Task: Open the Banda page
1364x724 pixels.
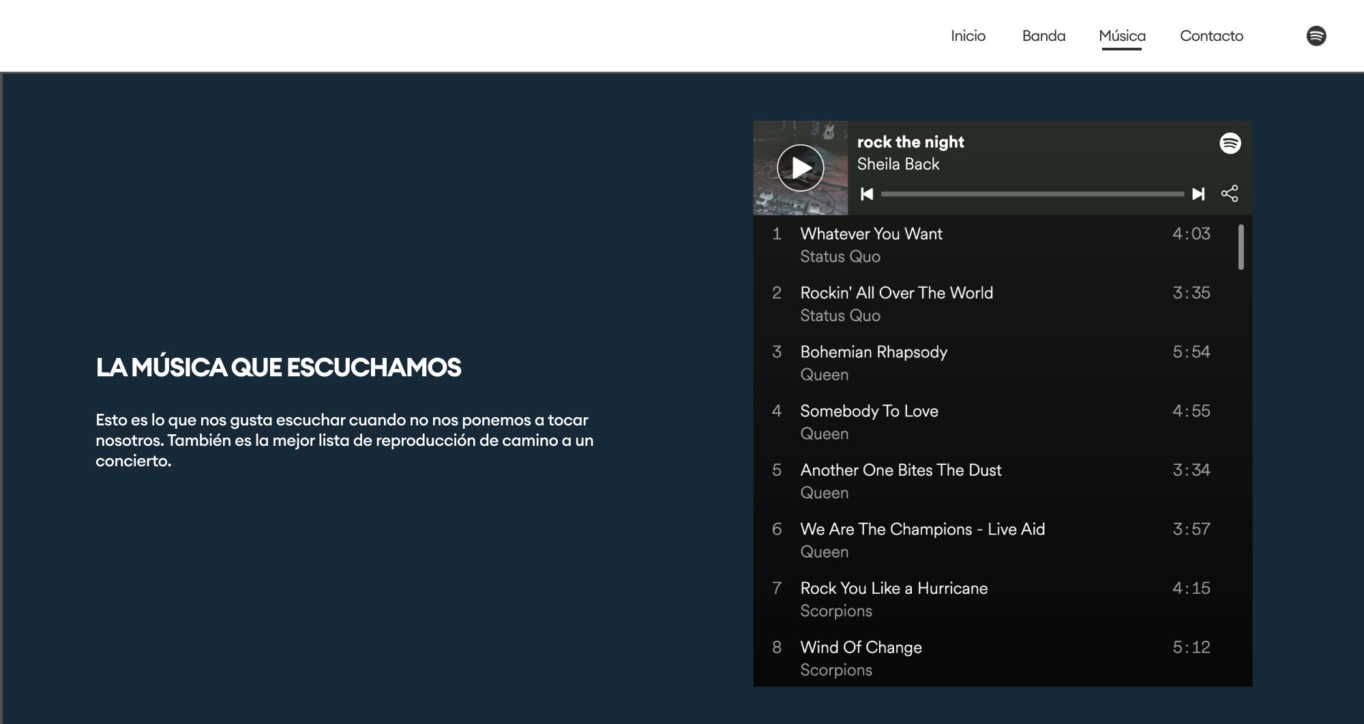Action: click(x=1043, y=35)
